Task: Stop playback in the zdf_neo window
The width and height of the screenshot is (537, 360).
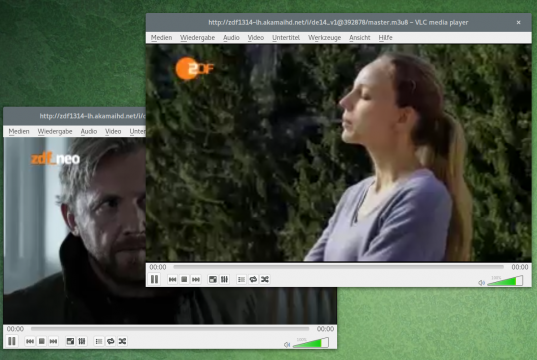Action: 42,341
